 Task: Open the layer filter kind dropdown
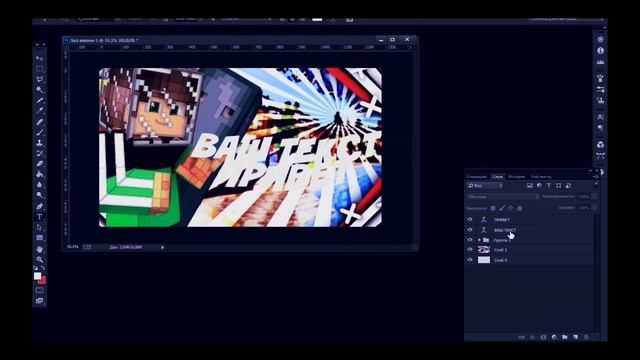[484, 186]
